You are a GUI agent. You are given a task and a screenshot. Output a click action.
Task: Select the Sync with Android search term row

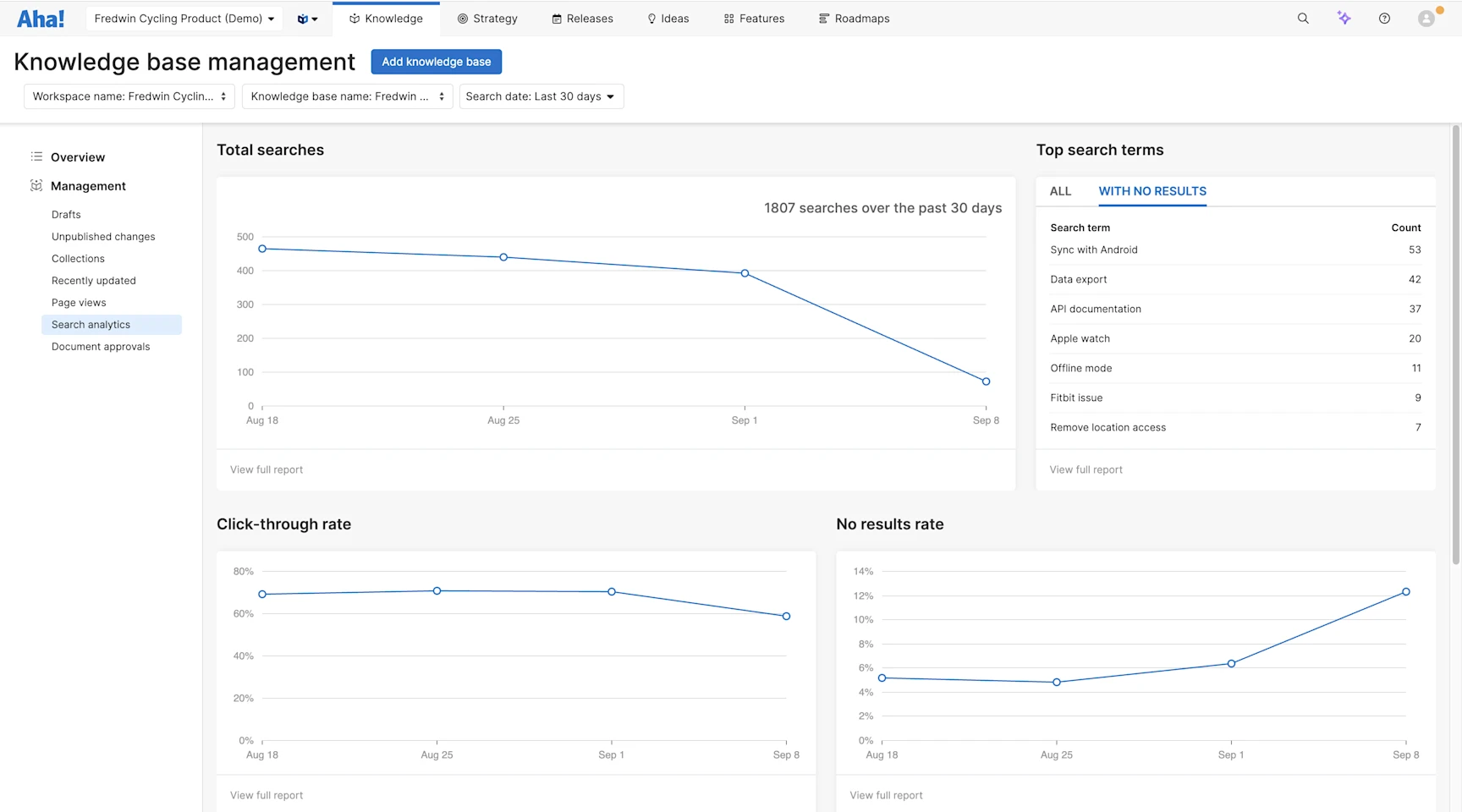click(1094, 250)
